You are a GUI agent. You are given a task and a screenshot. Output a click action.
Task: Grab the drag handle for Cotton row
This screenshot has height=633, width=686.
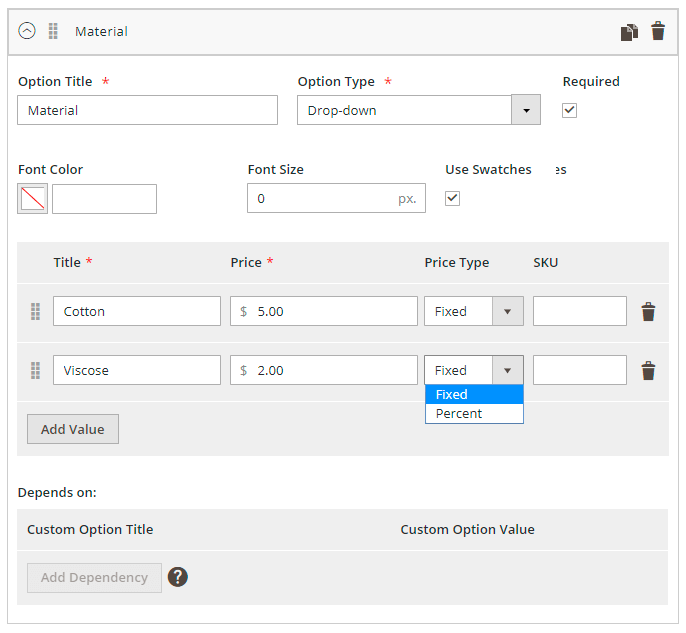point(35,312)
